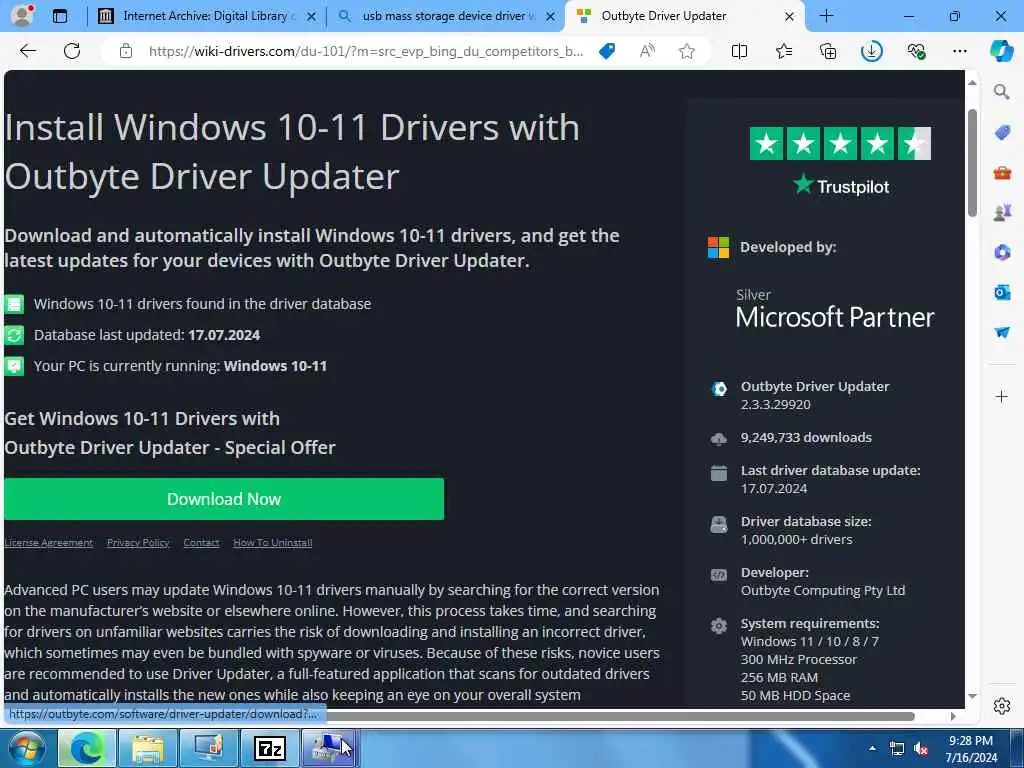Open sidebar paper plane Drop icon
The width and height of the screenshot is (1024, 768).
point(1002,332)
